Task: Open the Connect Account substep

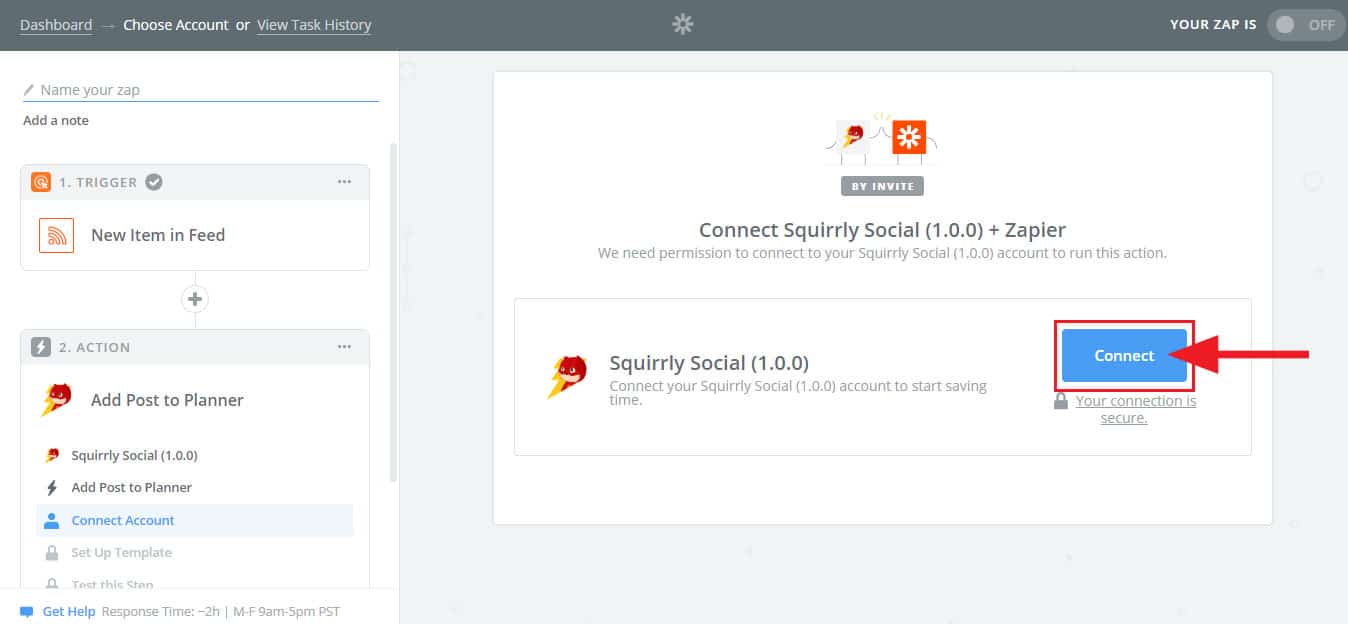Action: [x=195, y=520]
